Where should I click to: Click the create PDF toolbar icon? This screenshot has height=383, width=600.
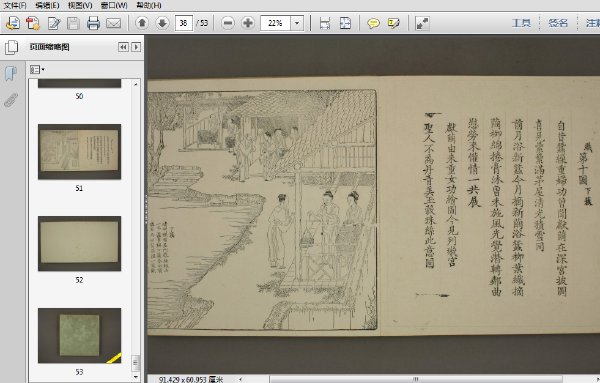(13, 23)
